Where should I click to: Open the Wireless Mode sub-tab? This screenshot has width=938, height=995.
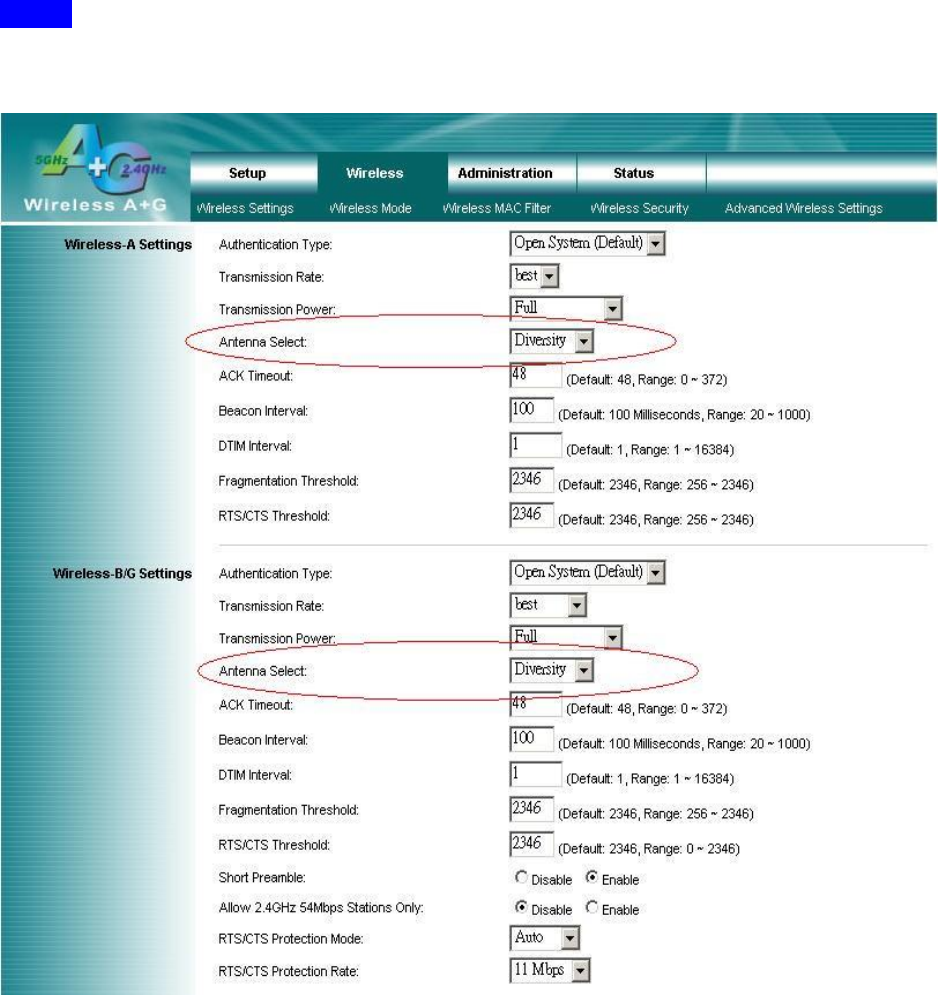click(371, 208)
